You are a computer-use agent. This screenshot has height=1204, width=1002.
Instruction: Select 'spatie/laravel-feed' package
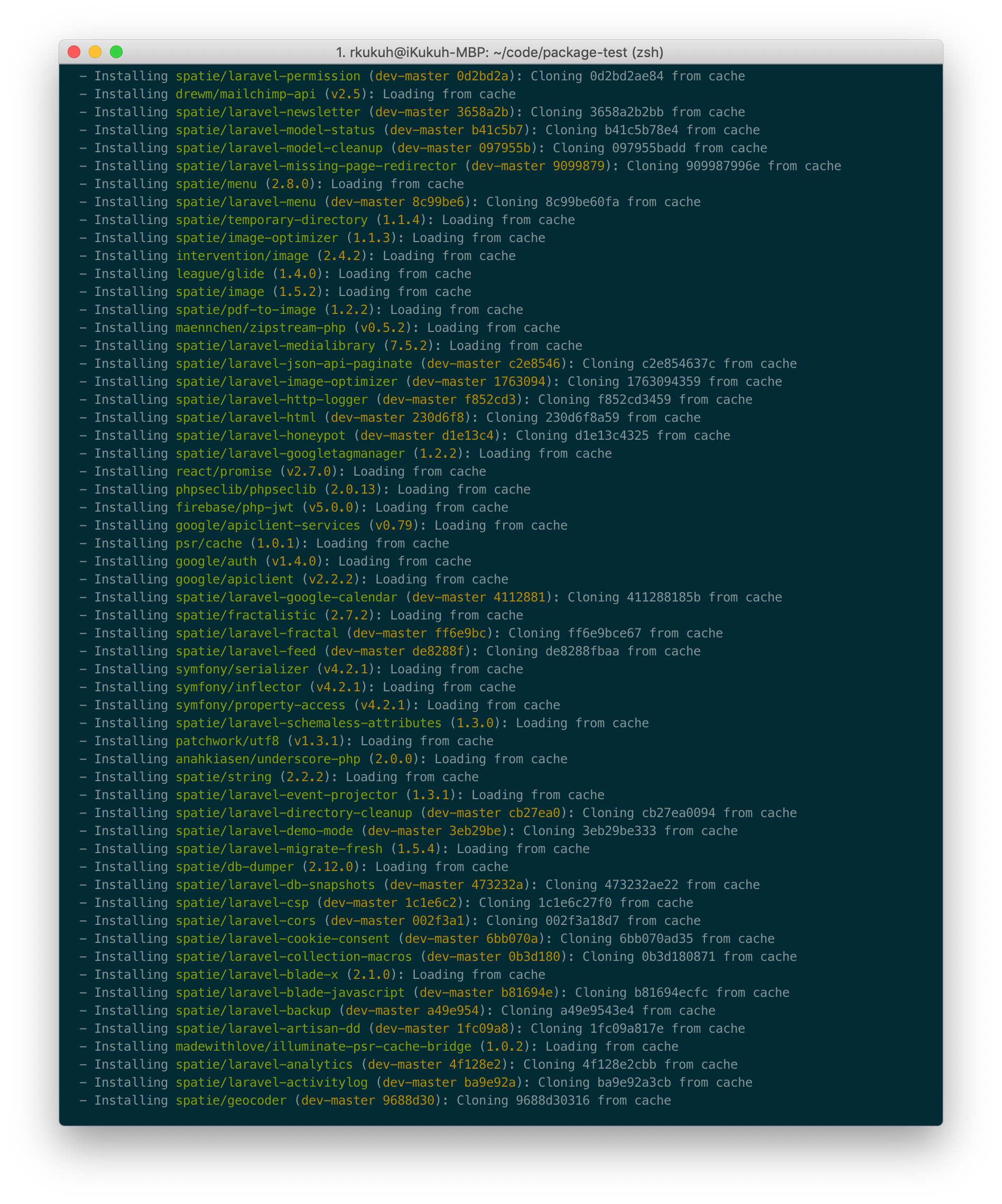pyautogui.click(x=246, y=651)
